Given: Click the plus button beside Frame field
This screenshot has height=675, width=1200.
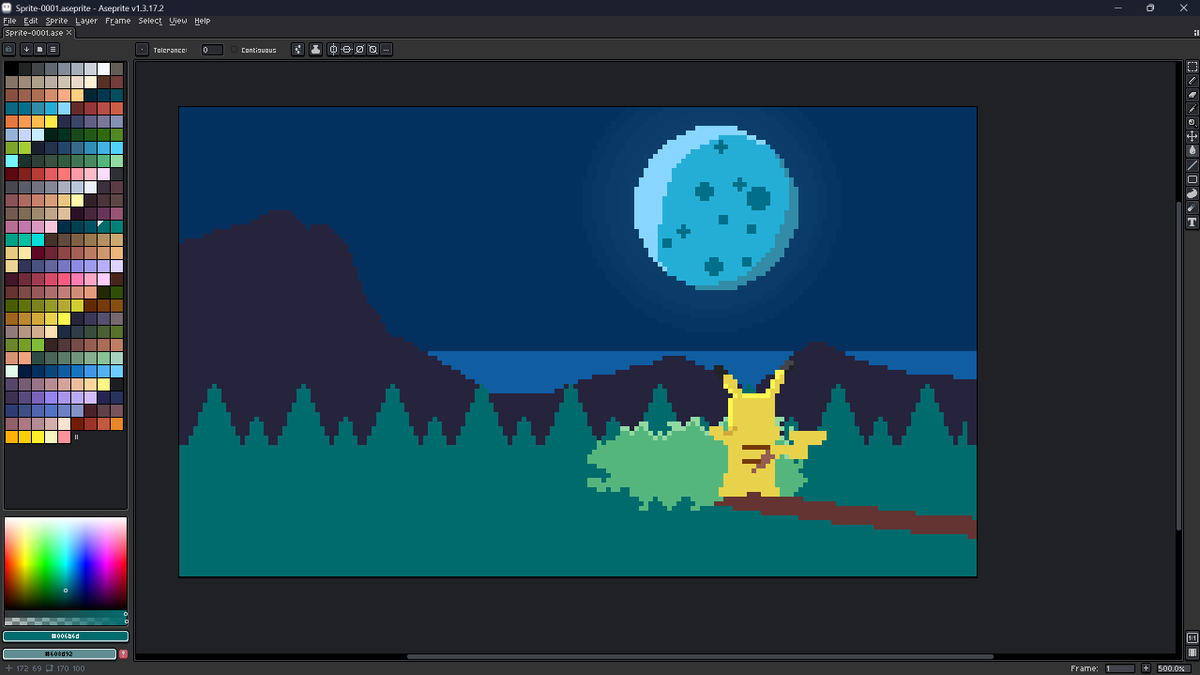Looking at the screenshot, I should pyautogui.click(x=1146, y=668).
